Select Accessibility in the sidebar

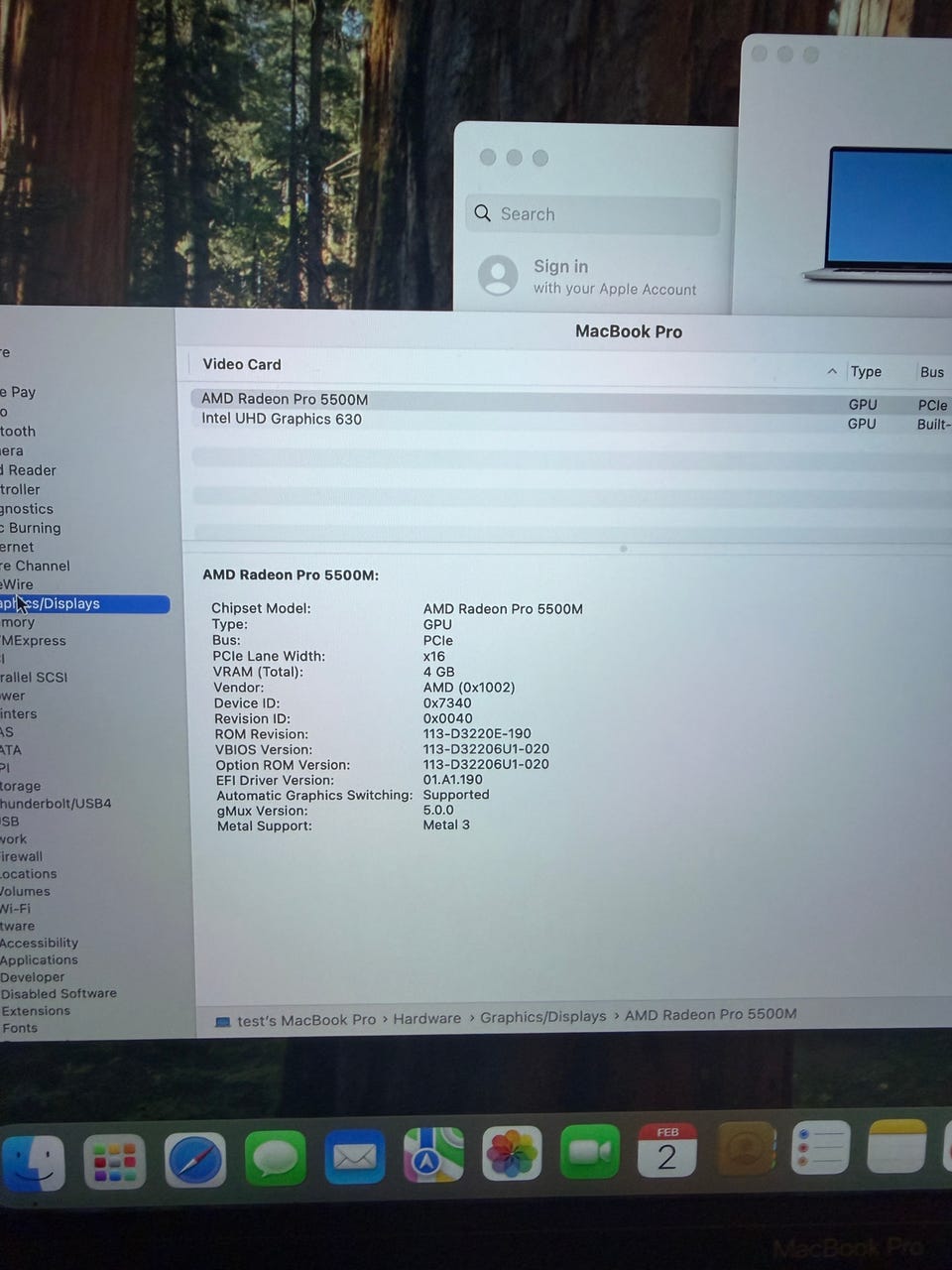click(x=39, y=944)
